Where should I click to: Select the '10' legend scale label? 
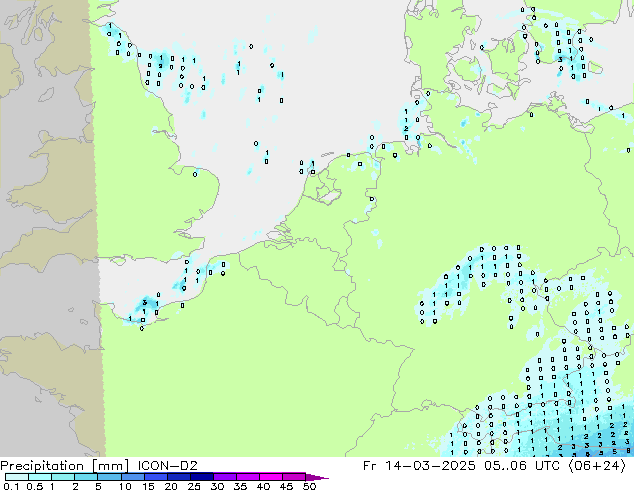pos(125,486)
